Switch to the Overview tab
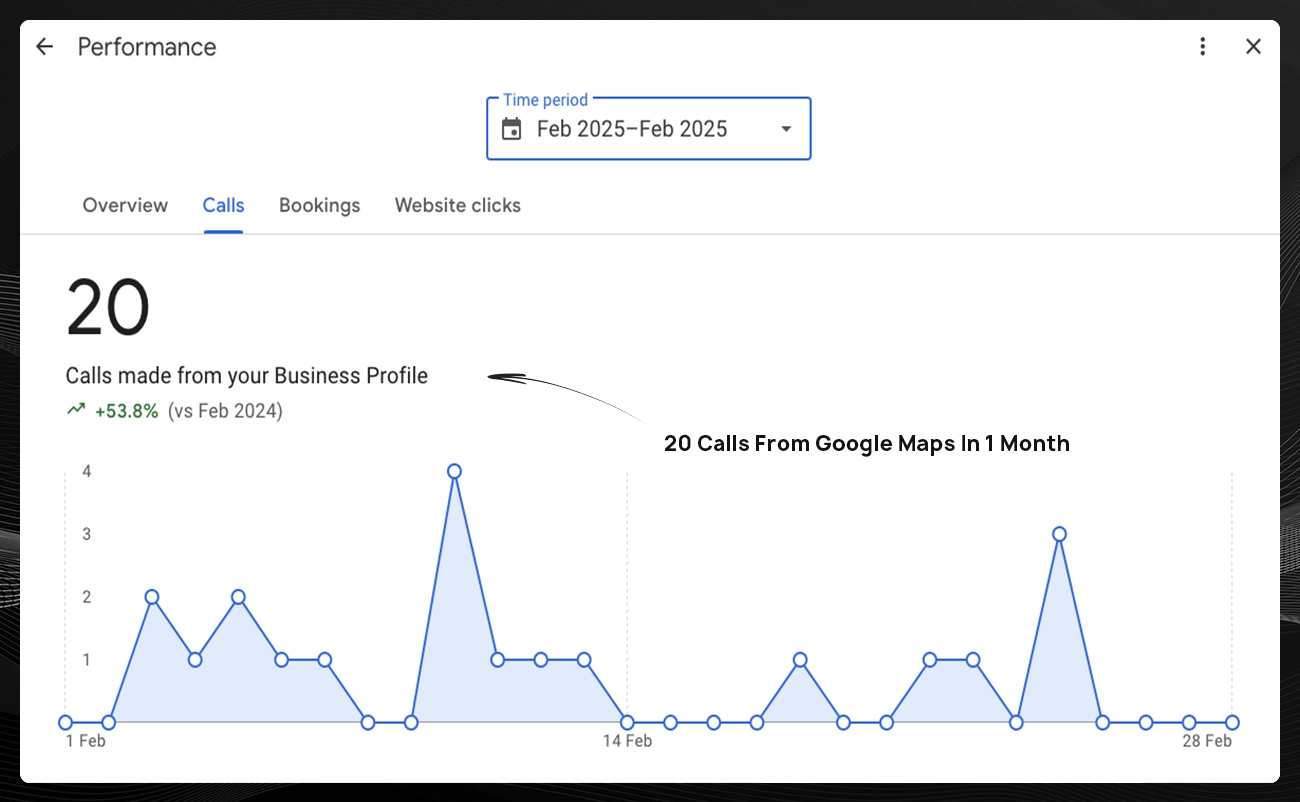 [125, 206]
